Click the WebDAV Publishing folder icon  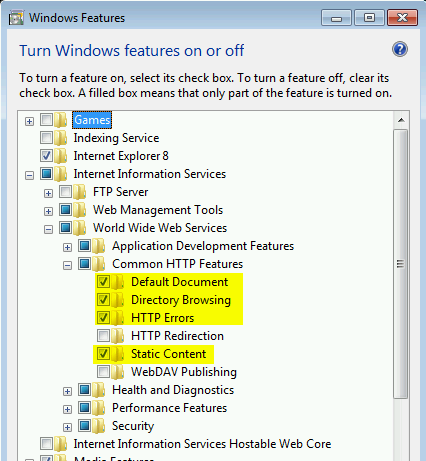click(118, 372)
